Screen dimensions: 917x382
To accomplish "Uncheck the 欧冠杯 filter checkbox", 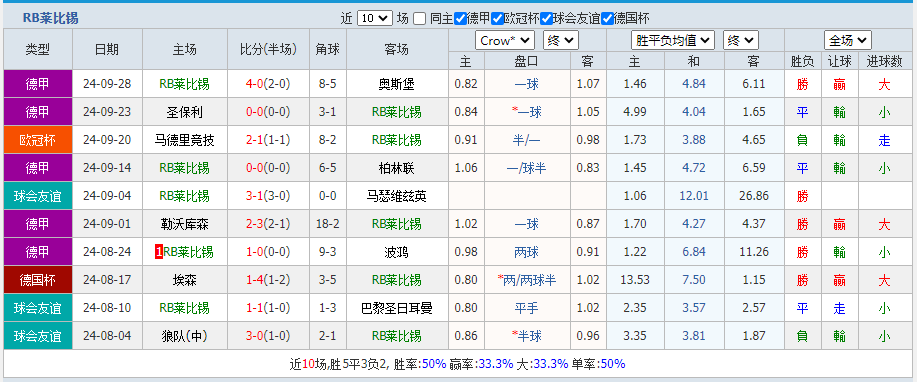I will tap(498, 19).
